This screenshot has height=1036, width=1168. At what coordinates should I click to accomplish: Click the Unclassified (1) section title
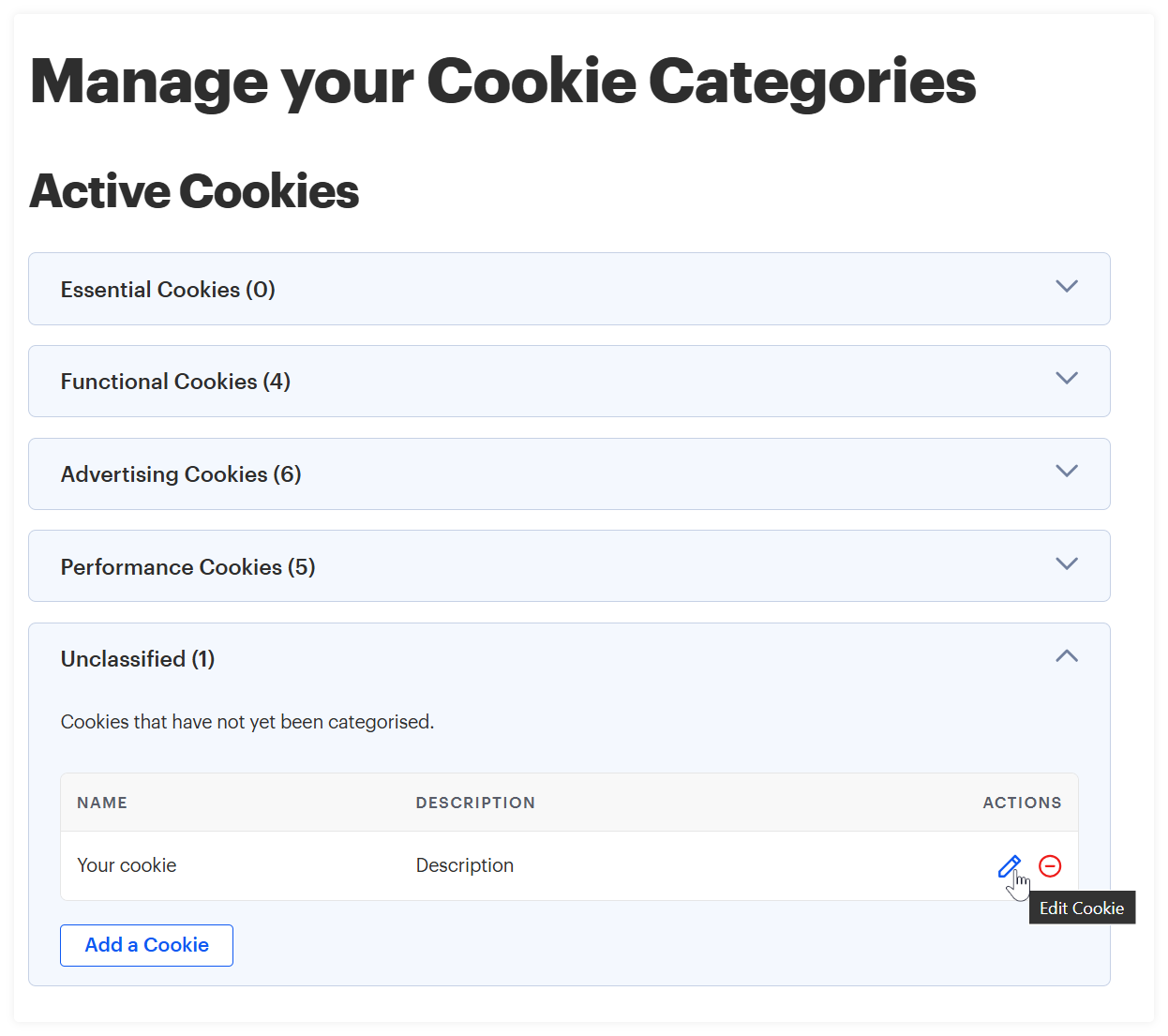tap(138, 659)
